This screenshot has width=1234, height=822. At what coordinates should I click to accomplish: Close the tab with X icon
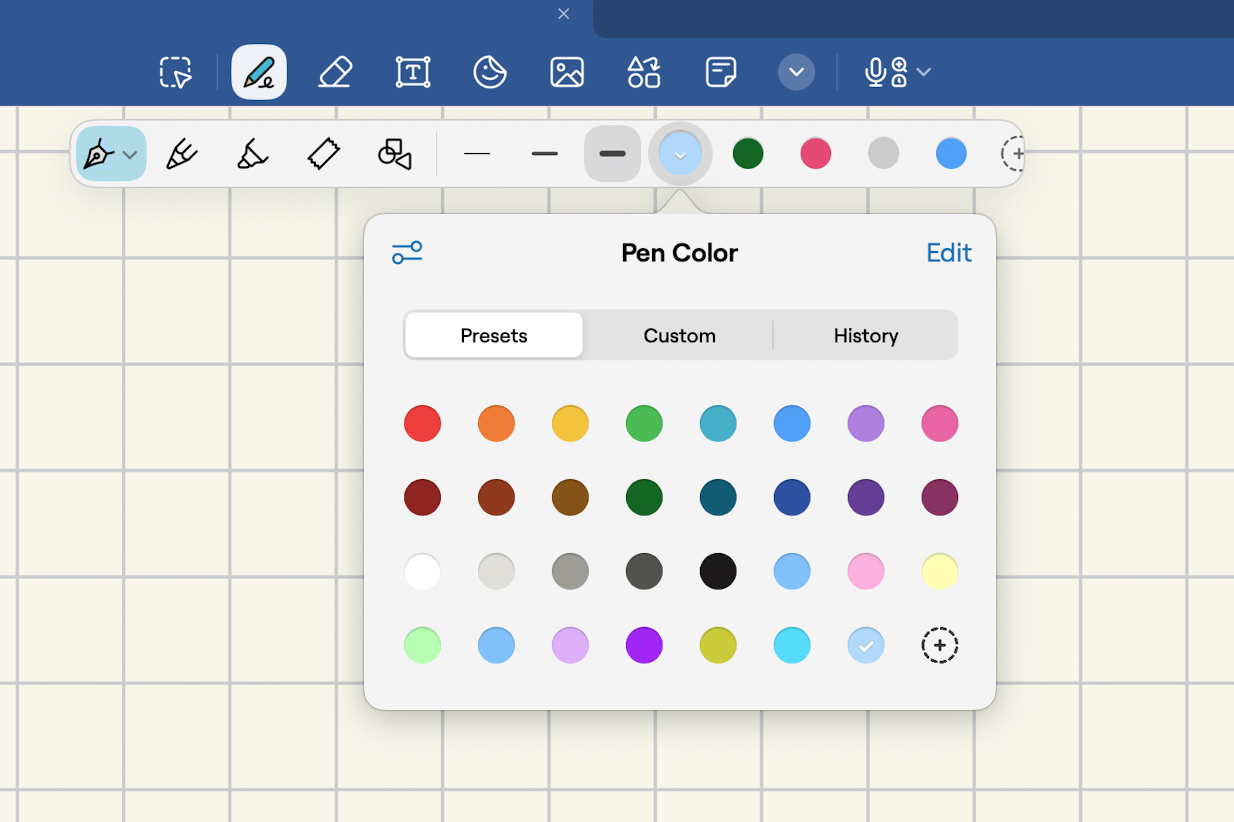click(x=564, y=14)
